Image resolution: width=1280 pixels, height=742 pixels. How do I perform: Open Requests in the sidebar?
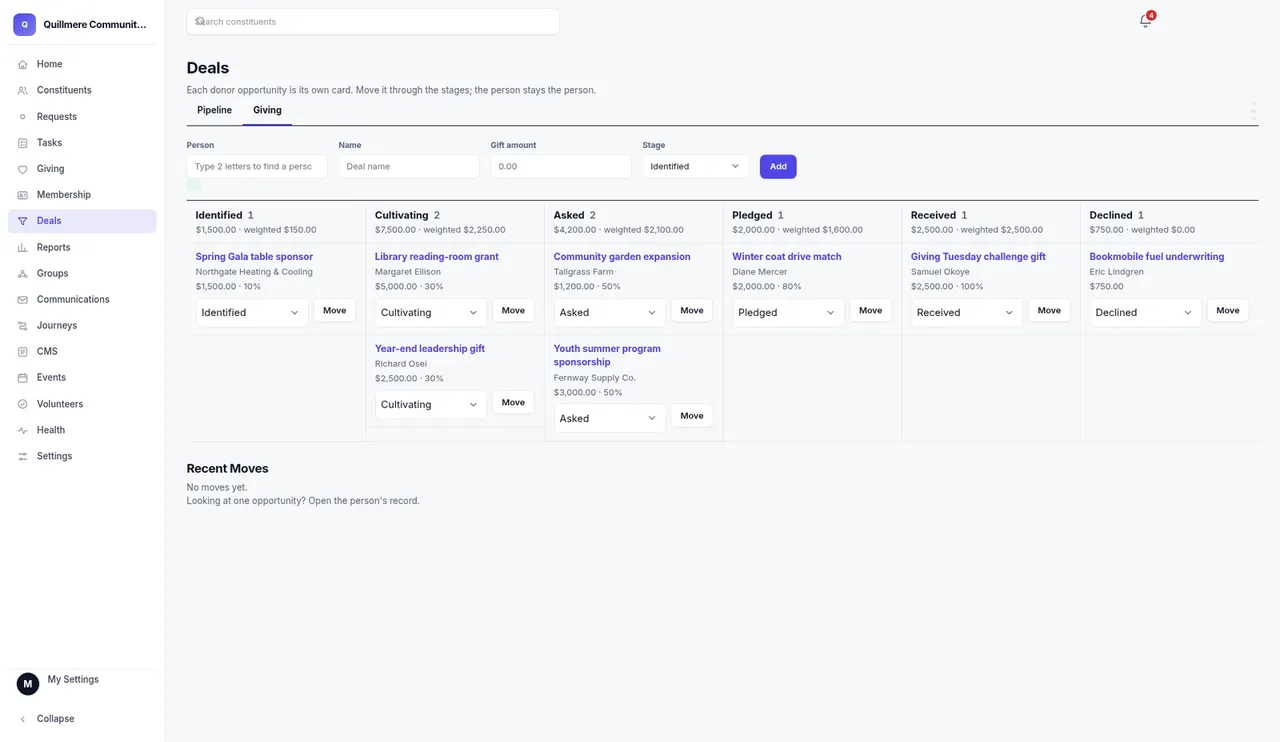82,116
